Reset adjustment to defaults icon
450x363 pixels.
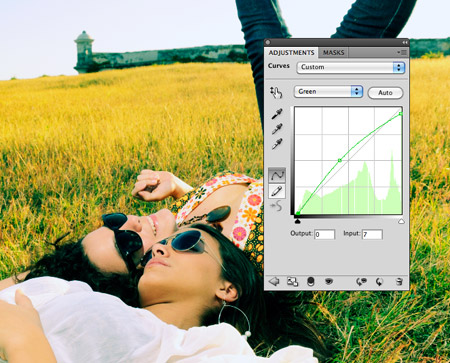click(379, 282)
